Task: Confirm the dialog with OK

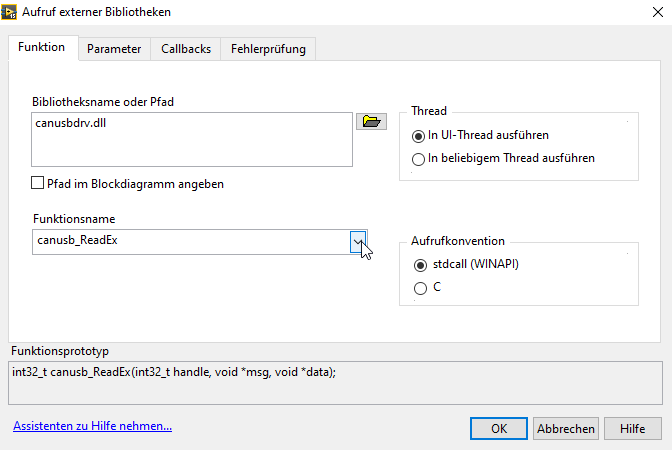Action: click(x=499, y=428)
